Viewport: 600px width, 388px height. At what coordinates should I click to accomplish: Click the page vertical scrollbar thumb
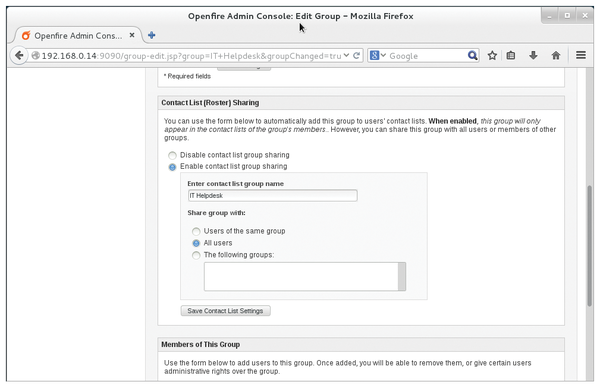[590, 246]
